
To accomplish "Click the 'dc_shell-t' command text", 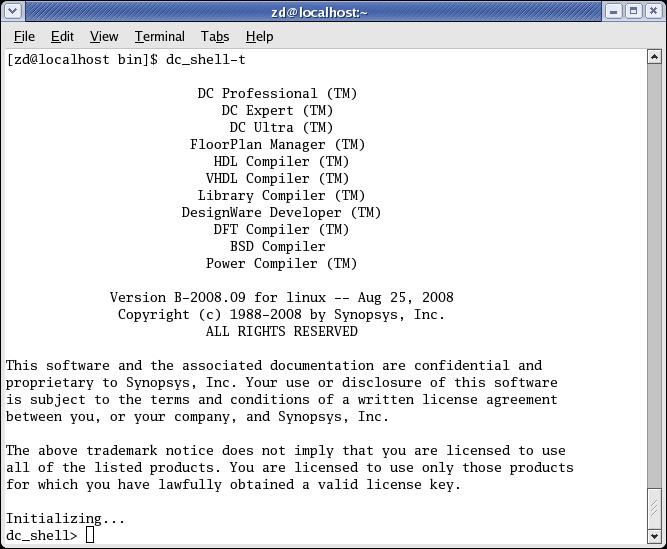I will (205, 60).
